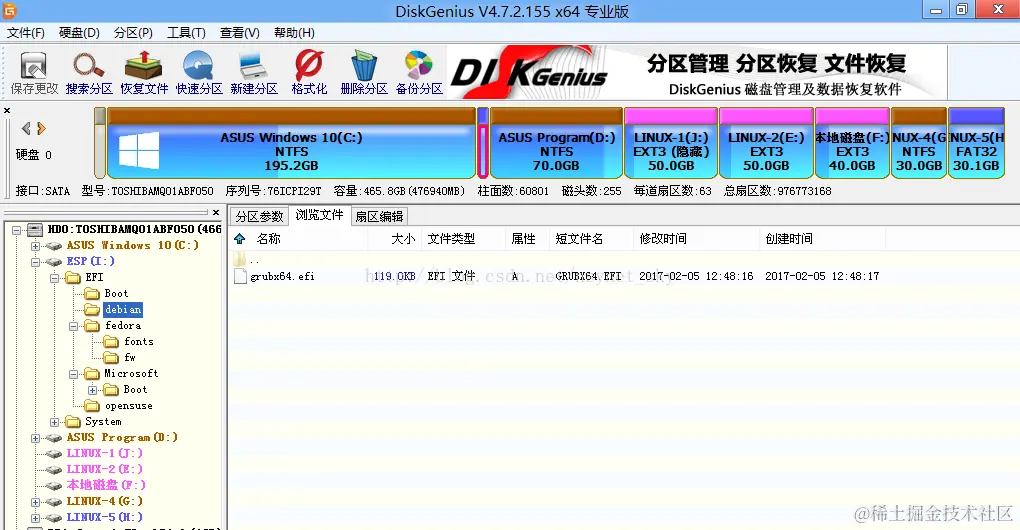Expand the System folder node

coord(55,422)
